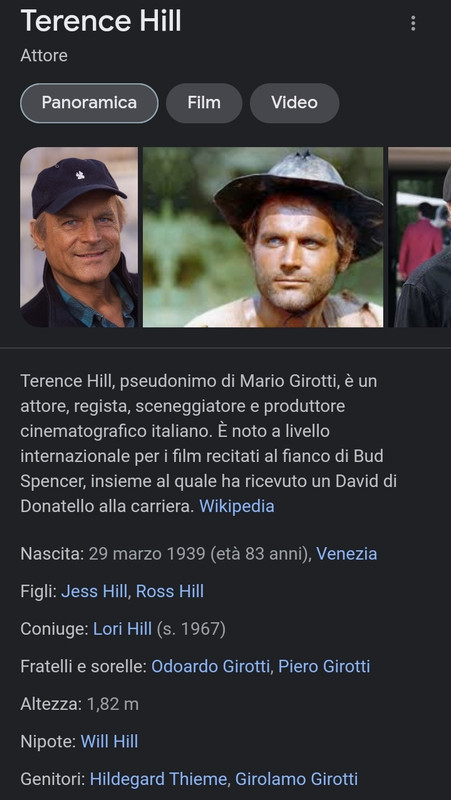Open the Lori Hill spouse link
Viewport: 451px width, 800px height.
pos(122,629)
